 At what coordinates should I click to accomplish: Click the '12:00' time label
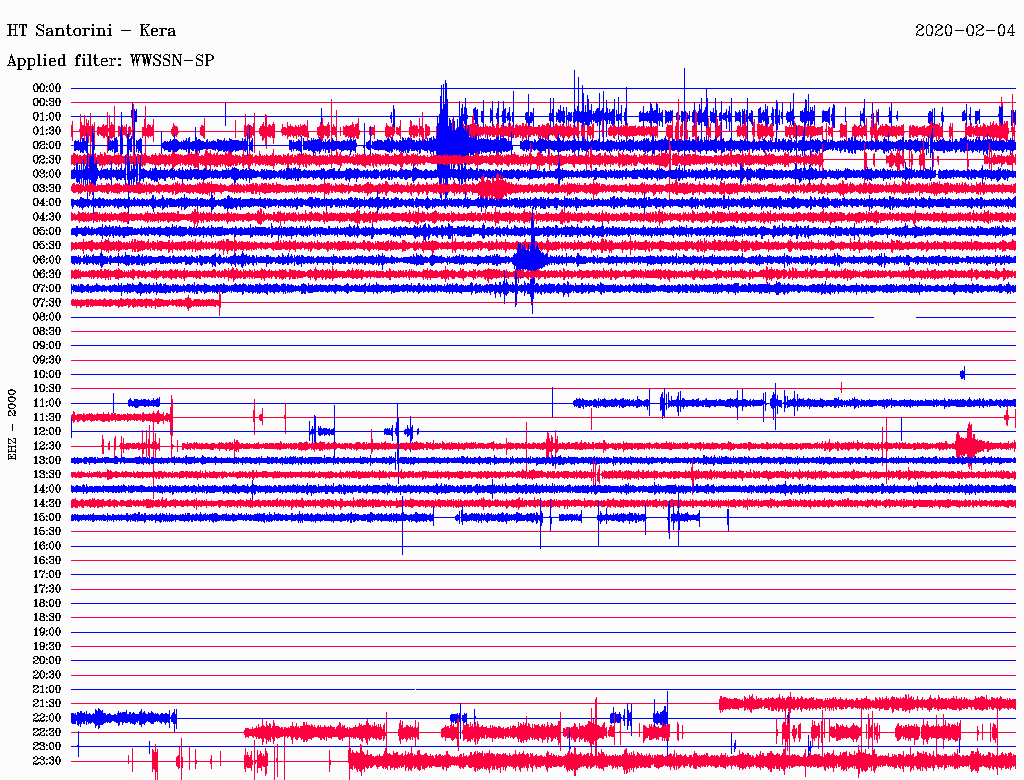pyautogui.click(x=47, y=432)
